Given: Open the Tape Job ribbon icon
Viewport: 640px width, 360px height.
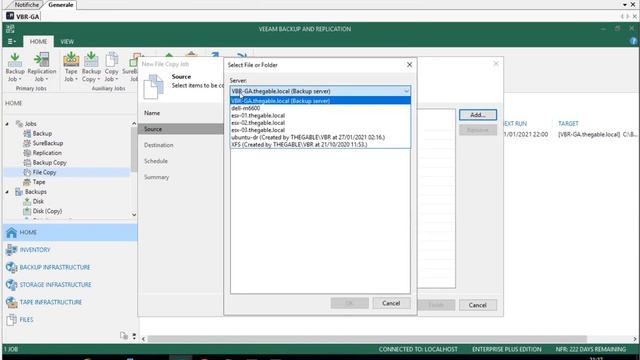Looking at the screenshot, I should [x=71, y=67].
